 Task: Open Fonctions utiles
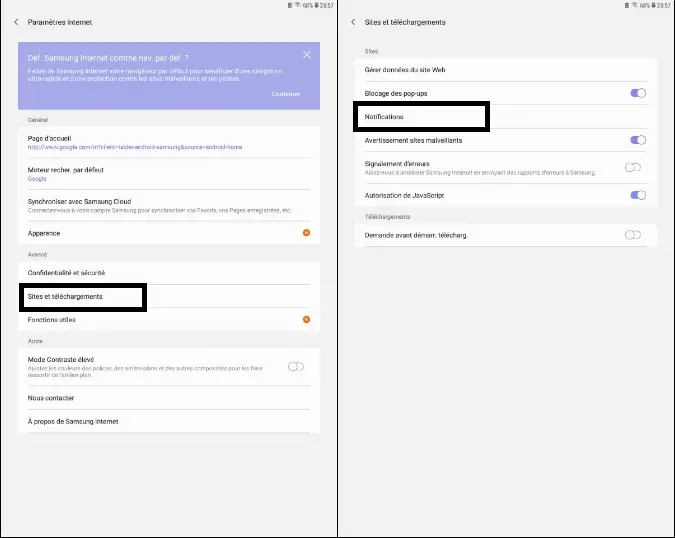[169, 319]
